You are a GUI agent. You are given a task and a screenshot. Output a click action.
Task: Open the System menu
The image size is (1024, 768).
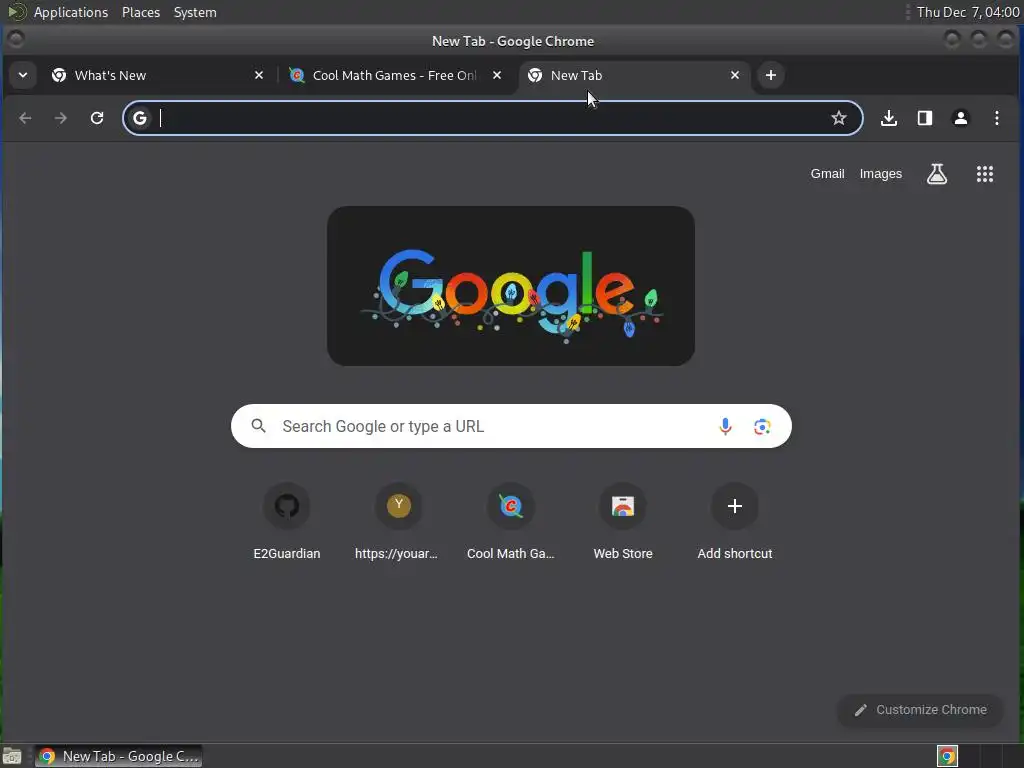(x=195, y=12)
